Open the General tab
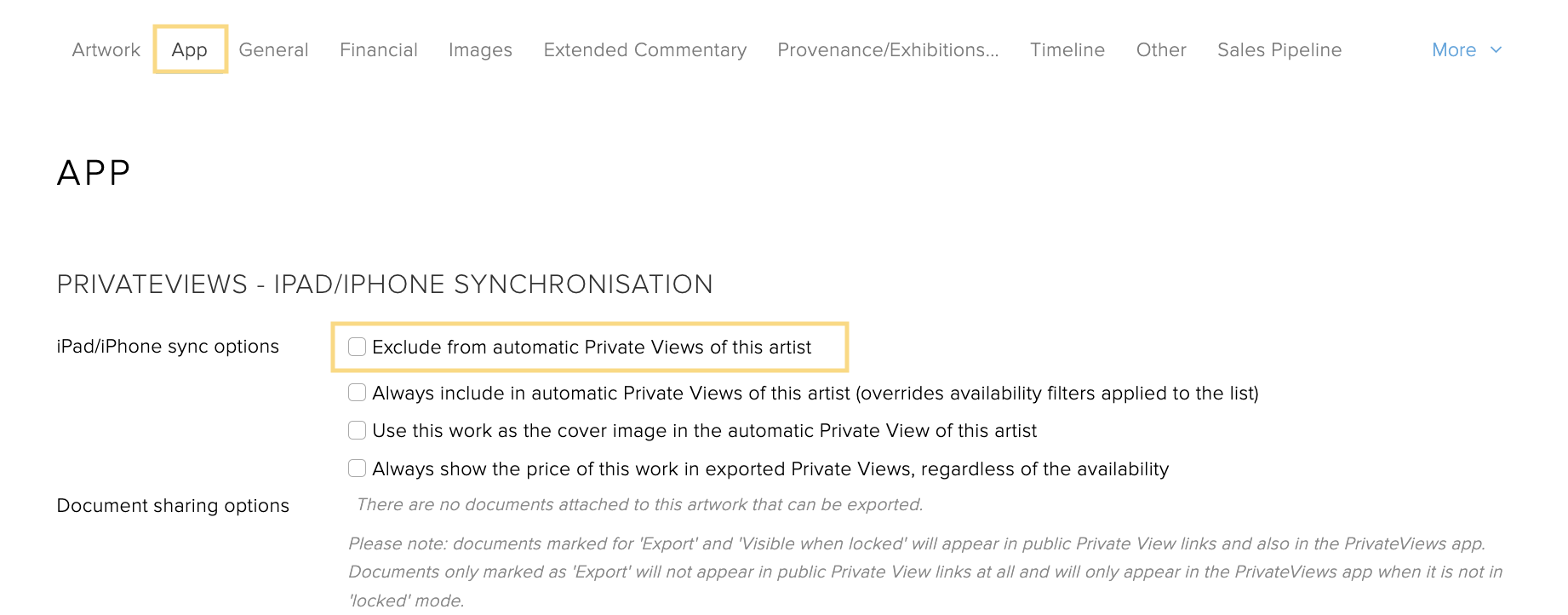This screenshot has width=1568, height=615. (x=273, y=50)
